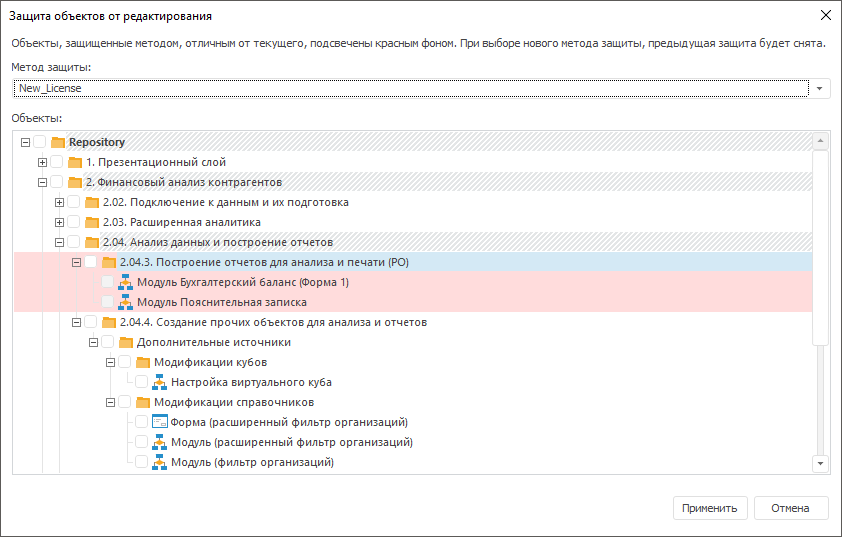Enable checkbox for Модификации справочников

click(x=125, y=402)
